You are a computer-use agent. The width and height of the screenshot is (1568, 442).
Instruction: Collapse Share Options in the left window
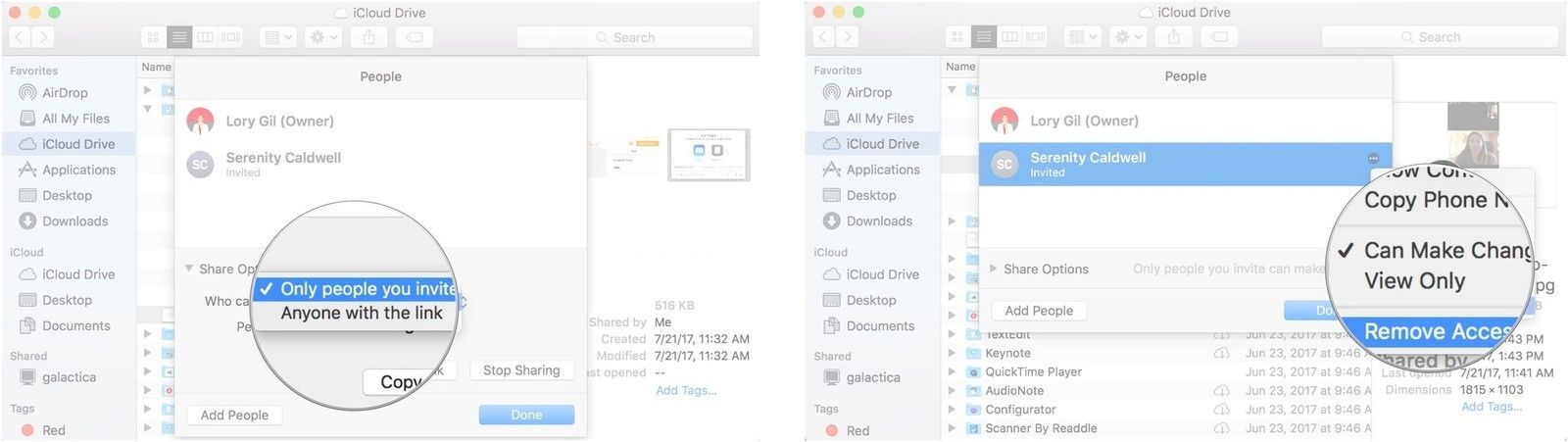pos(188,269)
